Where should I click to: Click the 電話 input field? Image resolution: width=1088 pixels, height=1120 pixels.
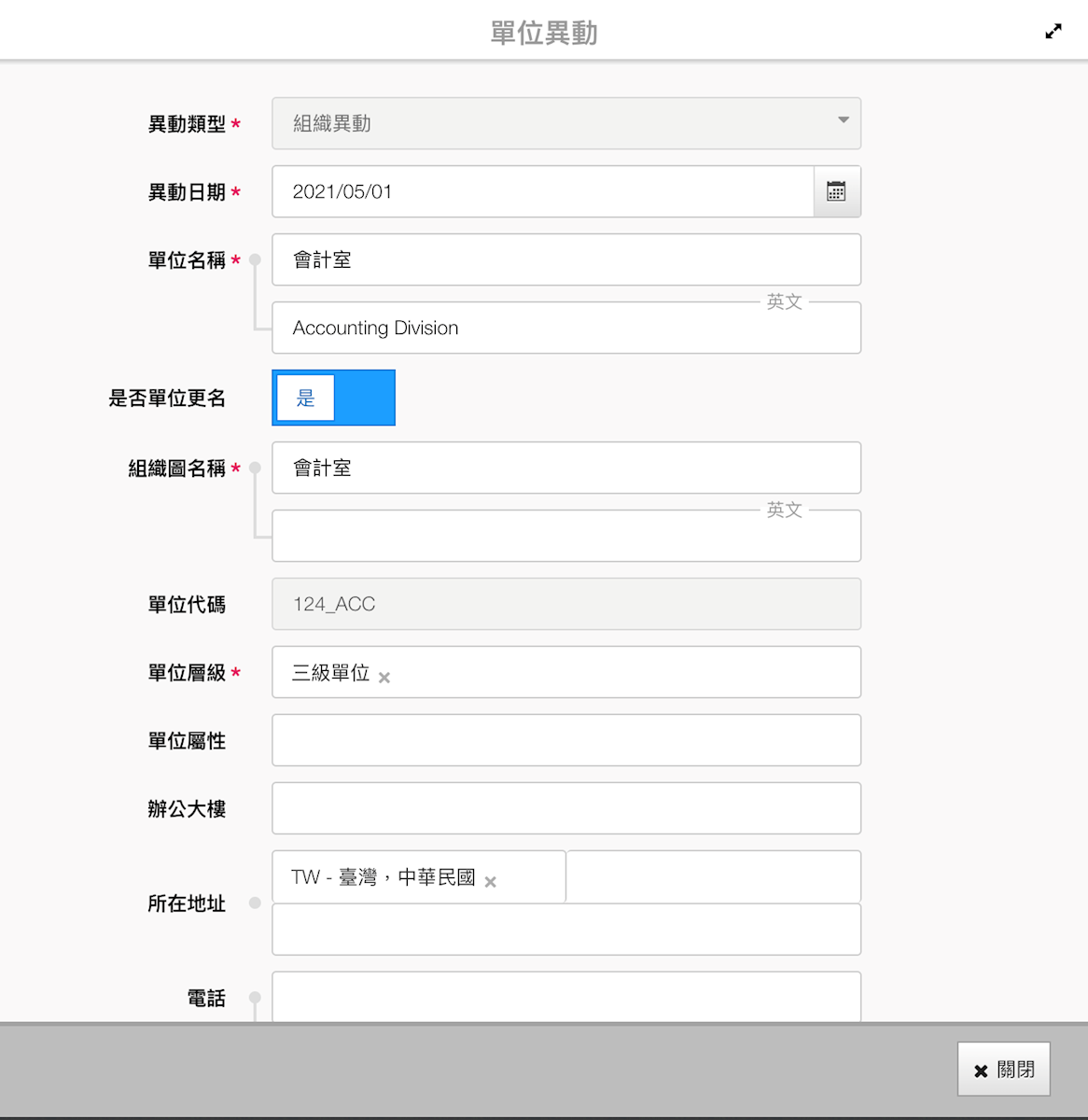(565, 997)
